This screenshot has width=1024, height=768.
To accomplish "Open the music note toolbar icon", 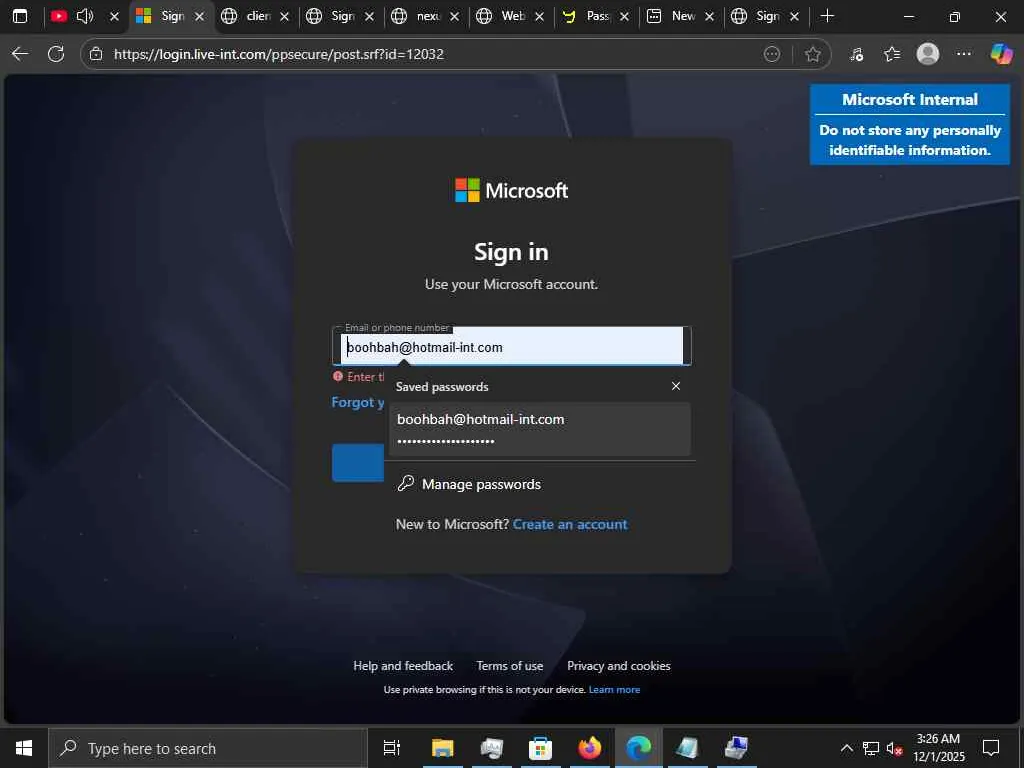I will click(857, 54).
